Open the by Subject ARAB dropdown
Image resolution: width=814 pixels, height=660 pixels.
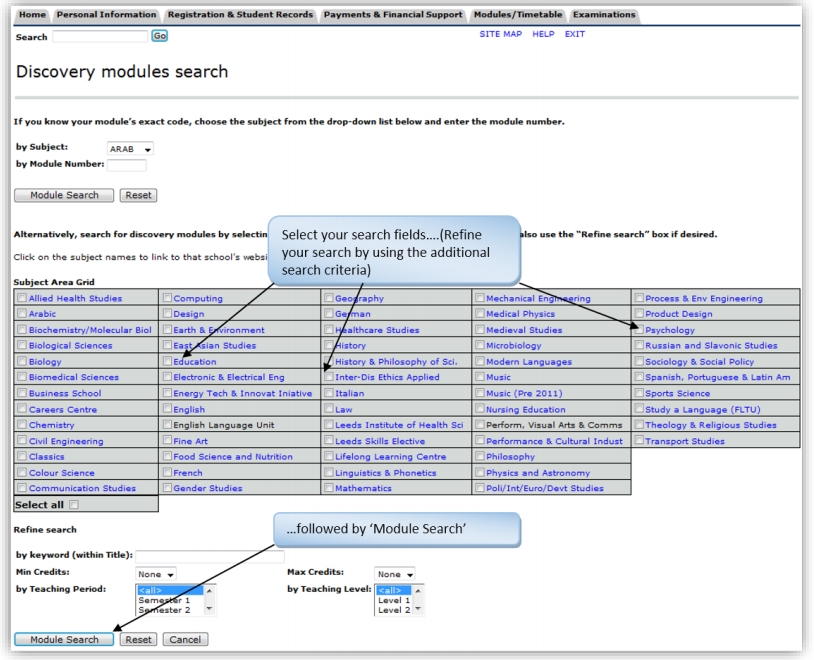pos(130,149)
